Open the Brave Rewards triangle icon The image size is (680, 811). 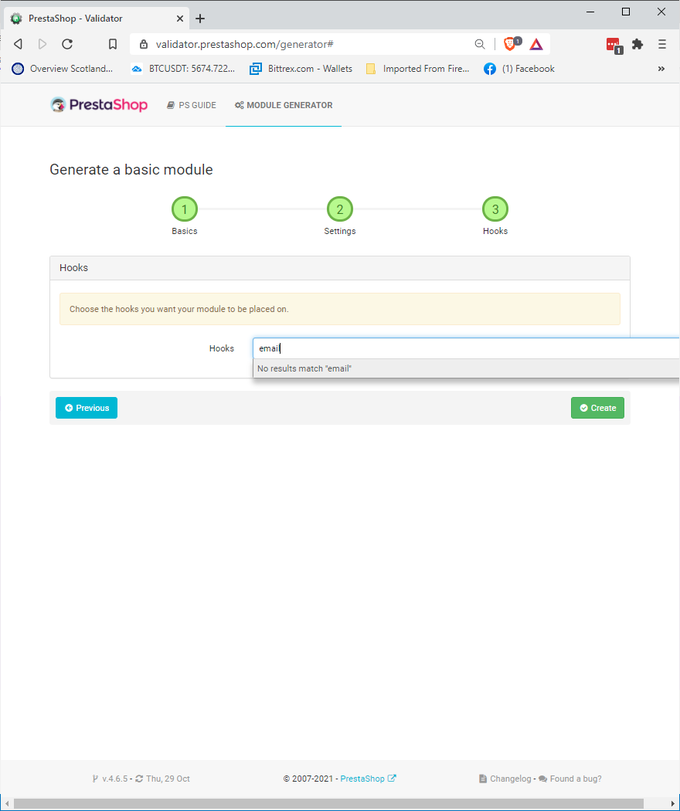536,44
